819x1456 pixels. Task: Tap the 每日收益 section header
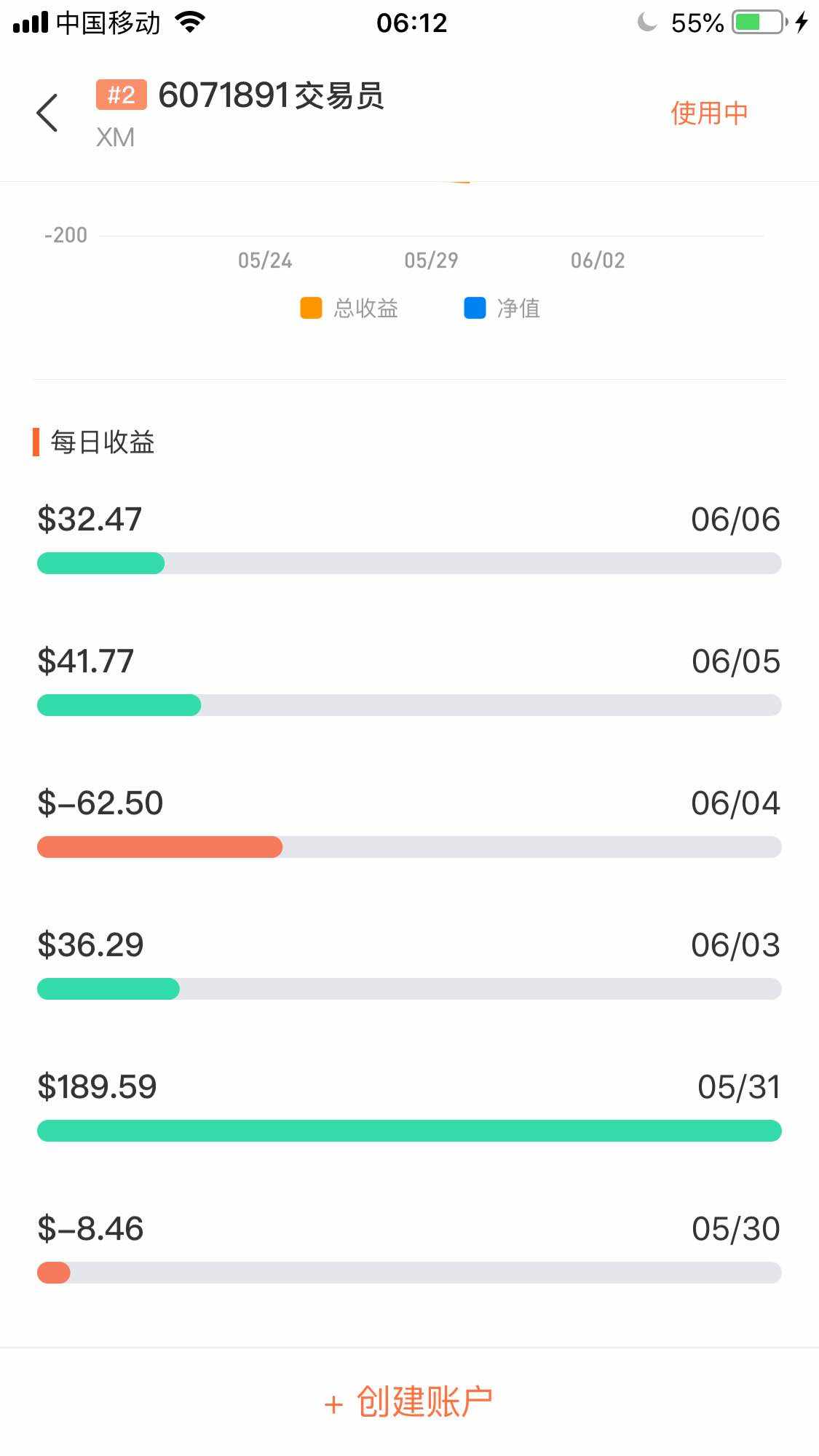coord(103,442)
